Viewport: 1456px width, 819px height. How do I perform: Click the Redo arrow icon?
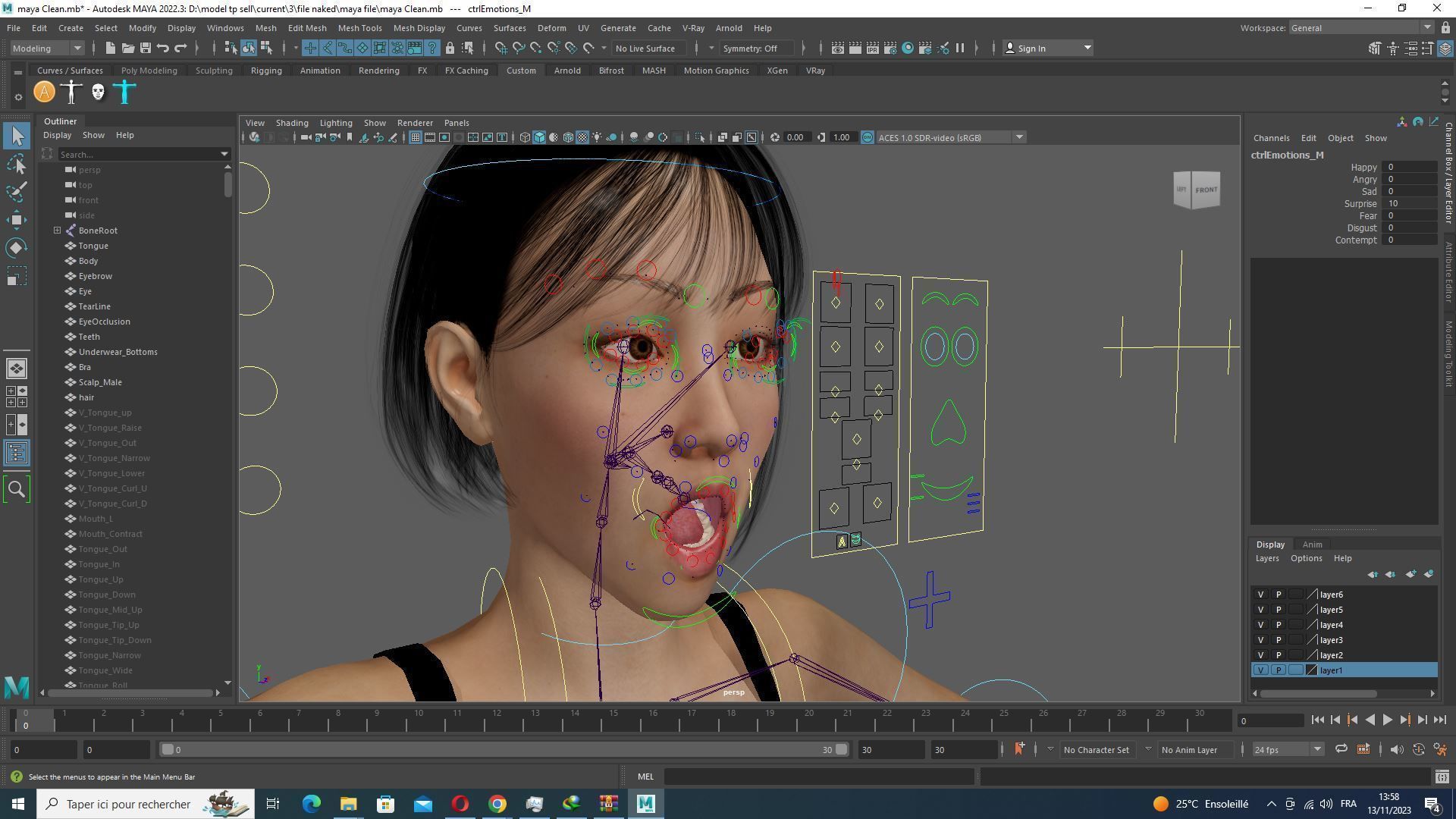tap(180, 48)
